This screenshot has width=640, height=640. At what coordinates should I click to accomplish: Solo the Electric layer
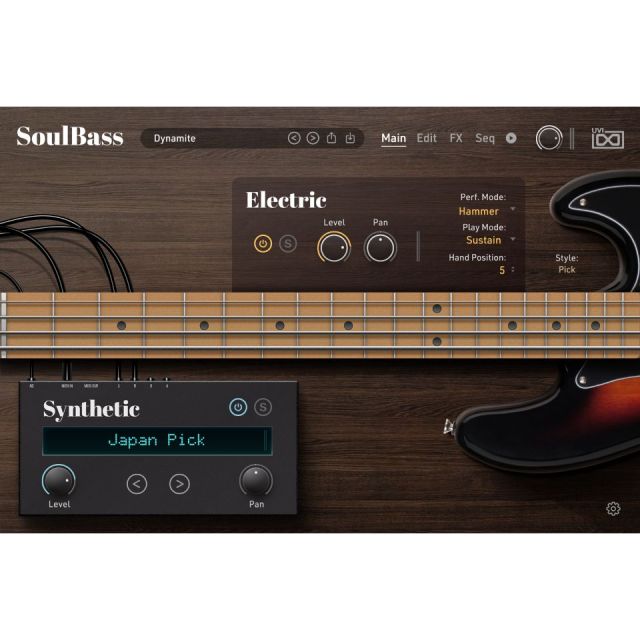[288, 244]
